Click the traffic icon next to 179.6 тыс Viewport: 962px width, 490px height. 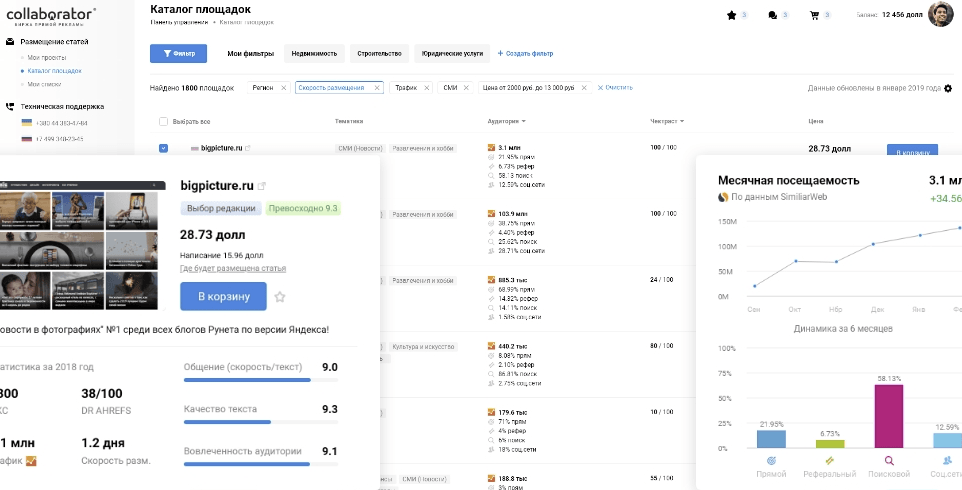pyautogui.click(x=491, y=413)
